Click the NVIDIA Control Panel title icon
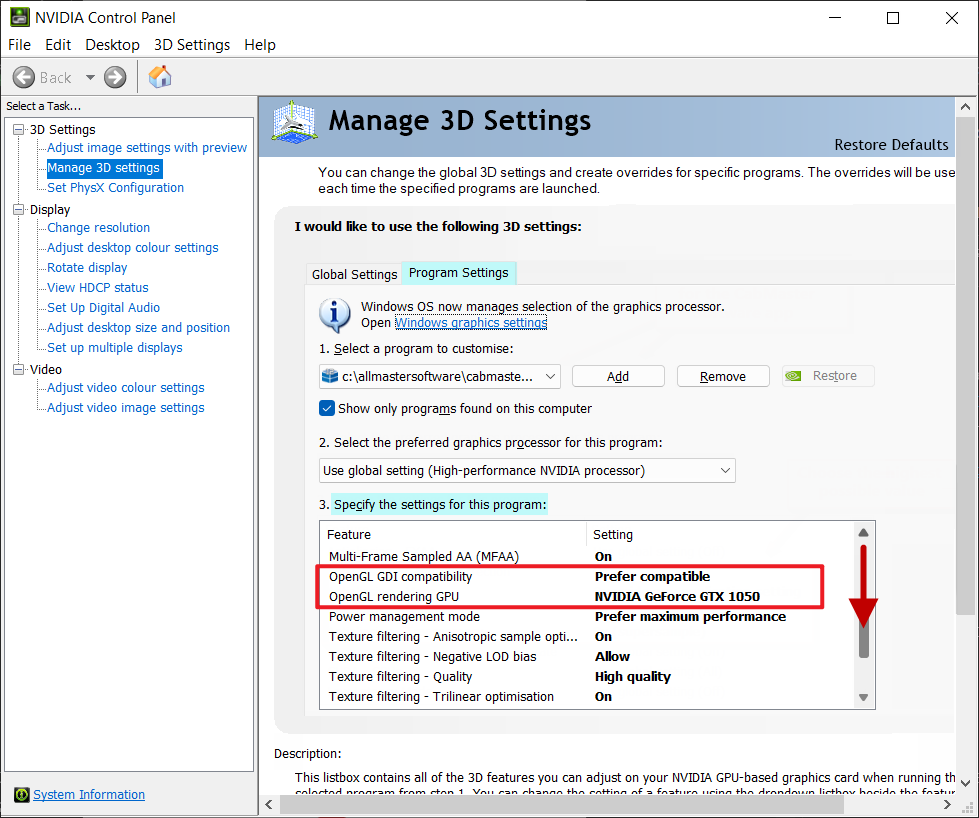This screenshot has height=818, width=979. (x=18, y=17)
